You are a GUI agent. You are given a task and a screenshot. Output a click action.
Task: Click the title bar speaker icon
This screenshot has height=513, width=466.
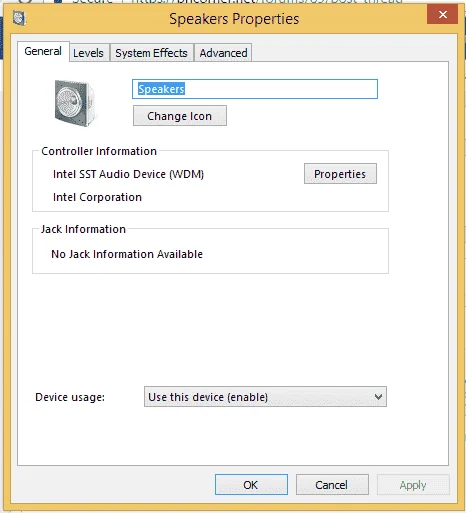pyautogui.click(x=19, y=18)
